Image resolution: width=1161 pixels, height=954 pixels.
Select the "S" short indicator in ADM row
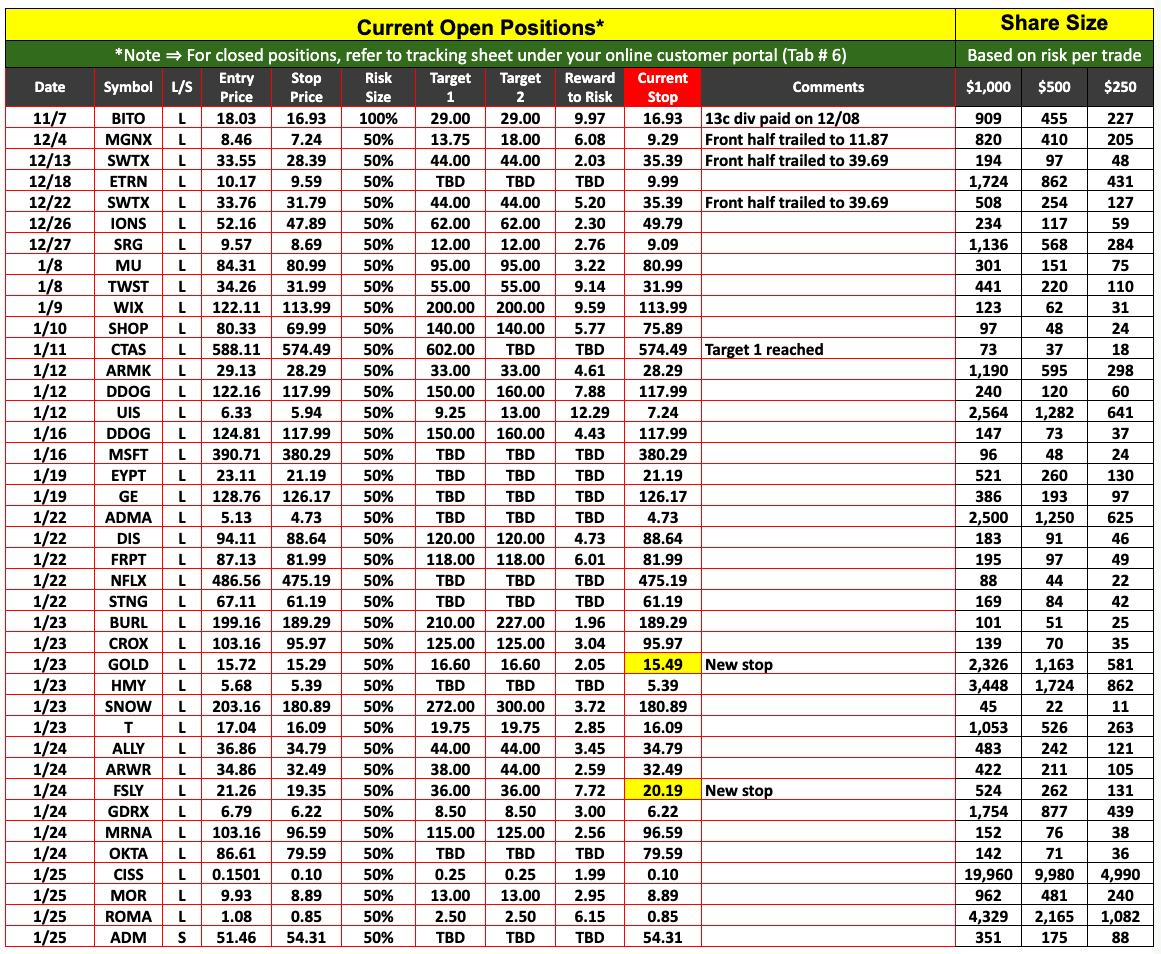pyautogui.click(x=182, y=937)
